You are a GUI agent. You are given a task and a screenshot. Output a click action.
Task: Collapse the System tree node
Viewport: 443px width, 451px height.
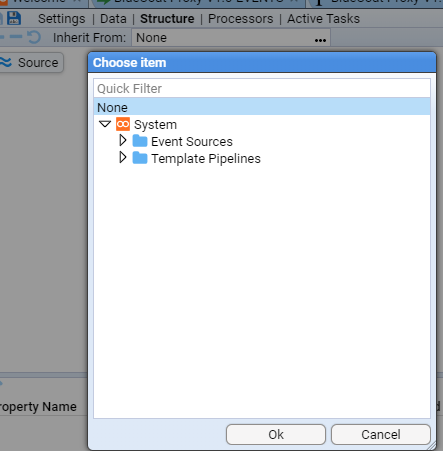pos(105,124)
